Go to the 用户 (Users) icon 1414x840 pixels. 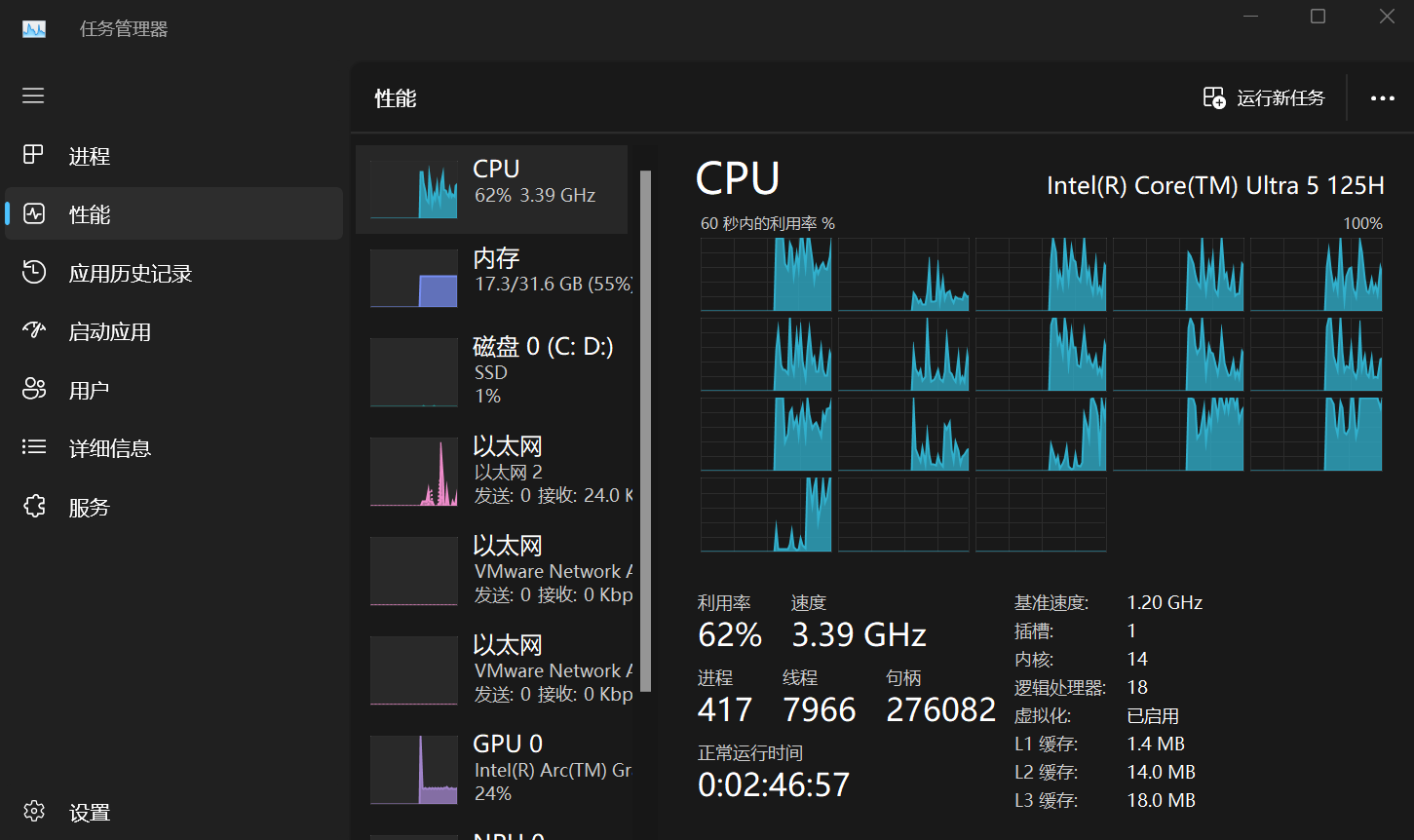pyautogui.click(x=34, y=390)
